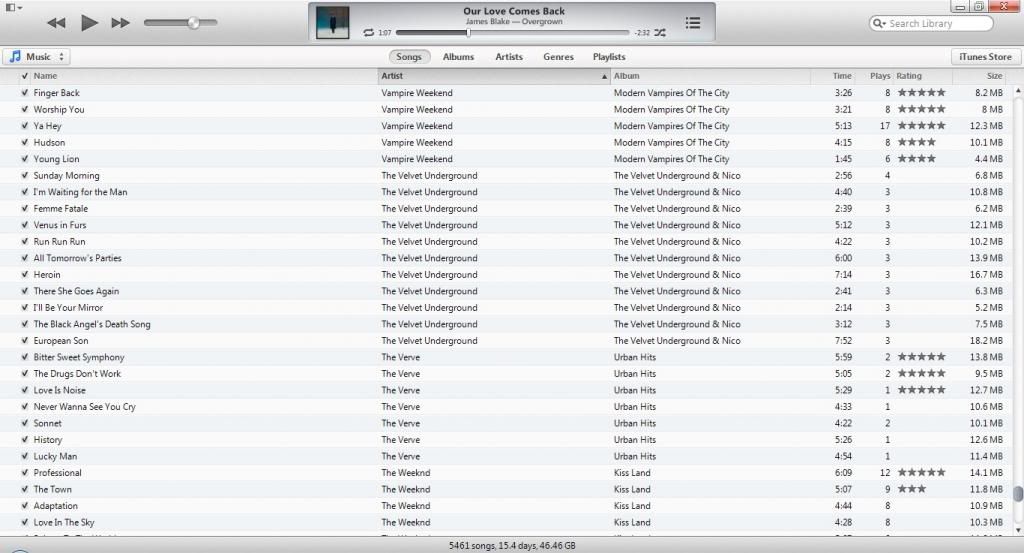
Task: Uncheck the Bitter Sweet Symphony checkbox
Action: tap(25, 357)
